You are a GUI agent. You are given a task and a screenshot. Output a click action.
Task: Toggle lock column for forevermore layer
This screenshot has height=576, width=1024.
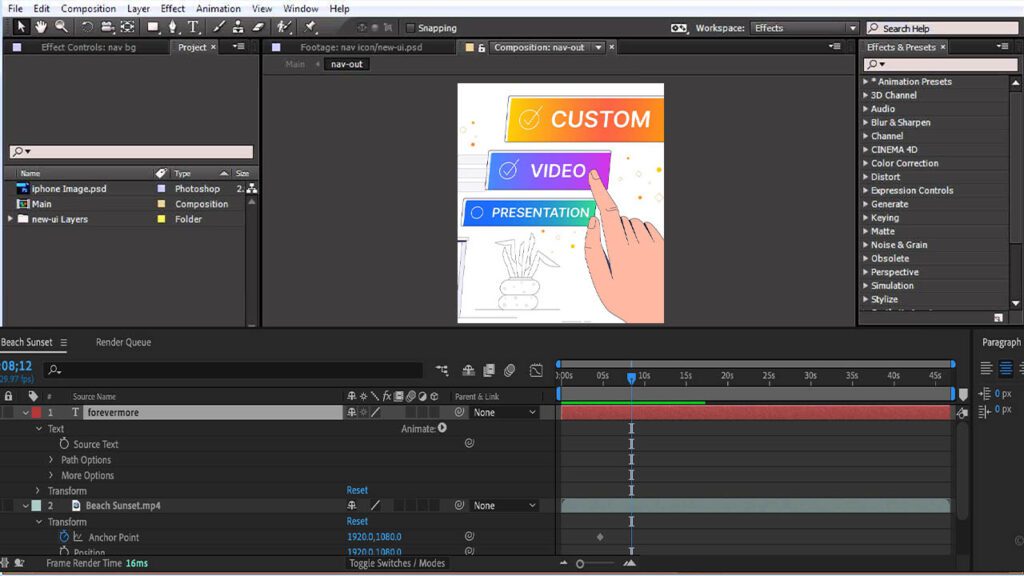coord(8,413)
